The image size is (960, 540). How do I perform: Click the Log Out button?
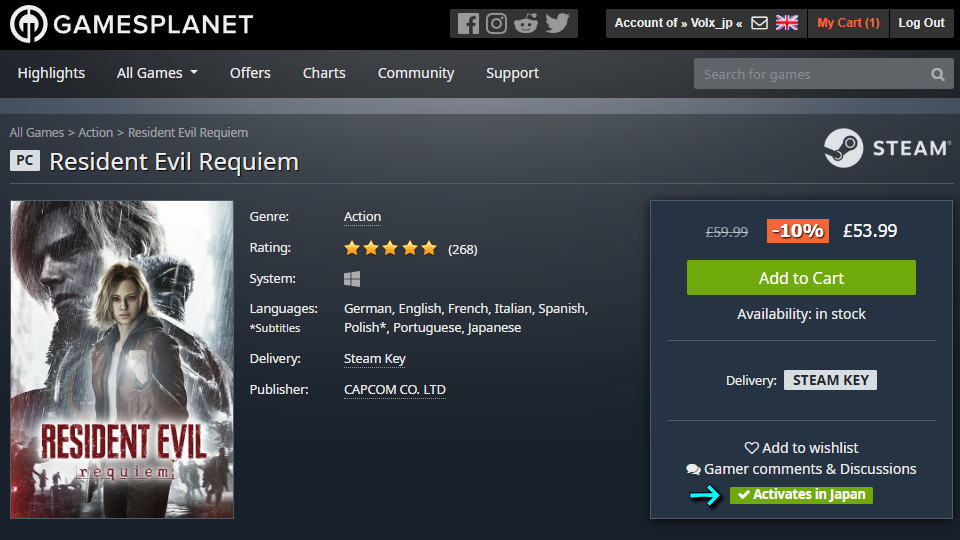(921, 23)
